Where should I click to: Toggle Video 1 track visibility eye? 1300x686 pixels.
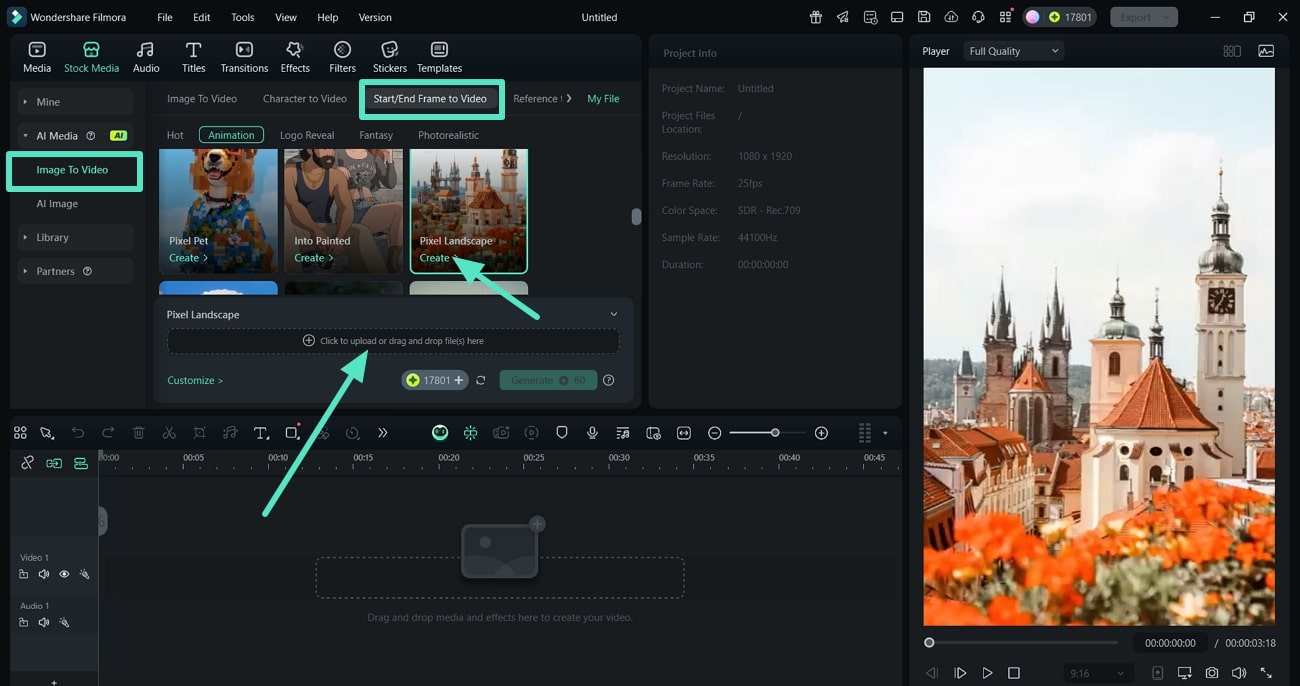click(64, 575)
